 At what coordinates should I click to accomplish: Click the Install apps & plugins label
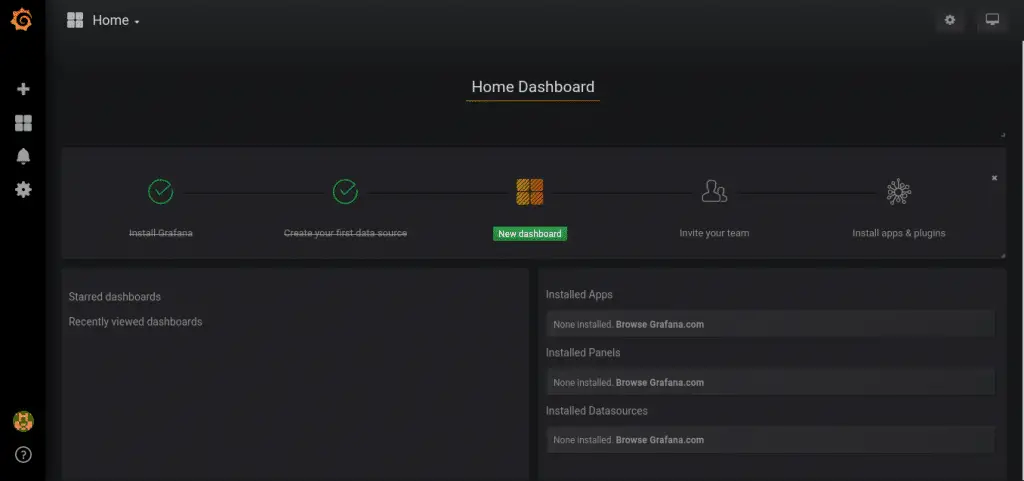click(899, 233)
